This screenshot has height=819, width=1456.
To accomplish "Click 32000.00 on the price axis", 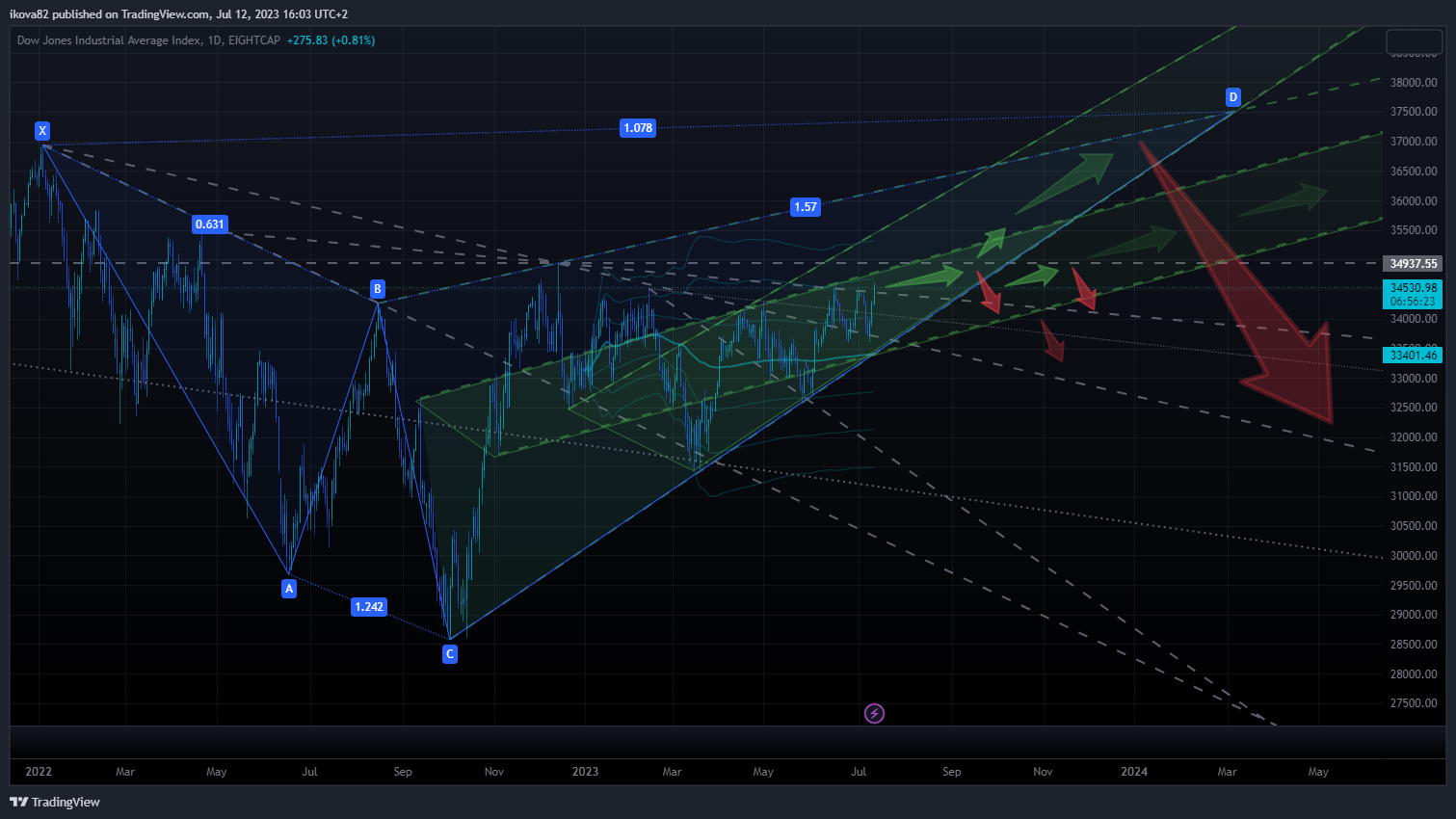I will point(1414,437).
